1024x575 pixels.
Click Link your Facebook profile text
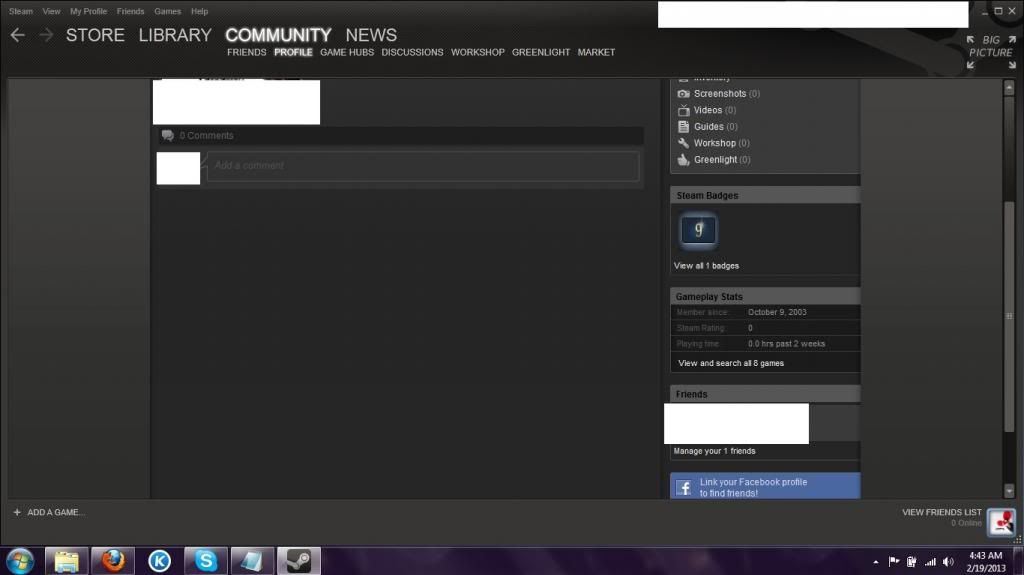pos(753,487)
